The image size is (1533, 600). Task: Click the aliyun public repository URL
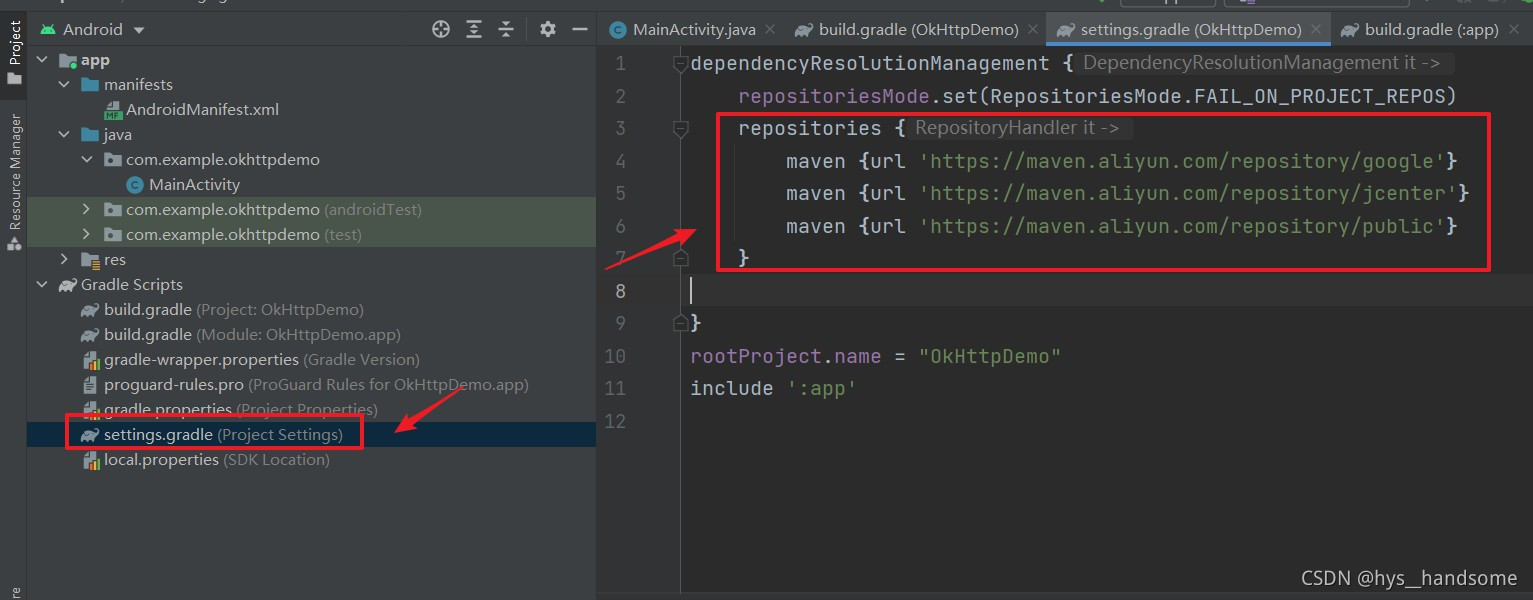click(1182, 226)
